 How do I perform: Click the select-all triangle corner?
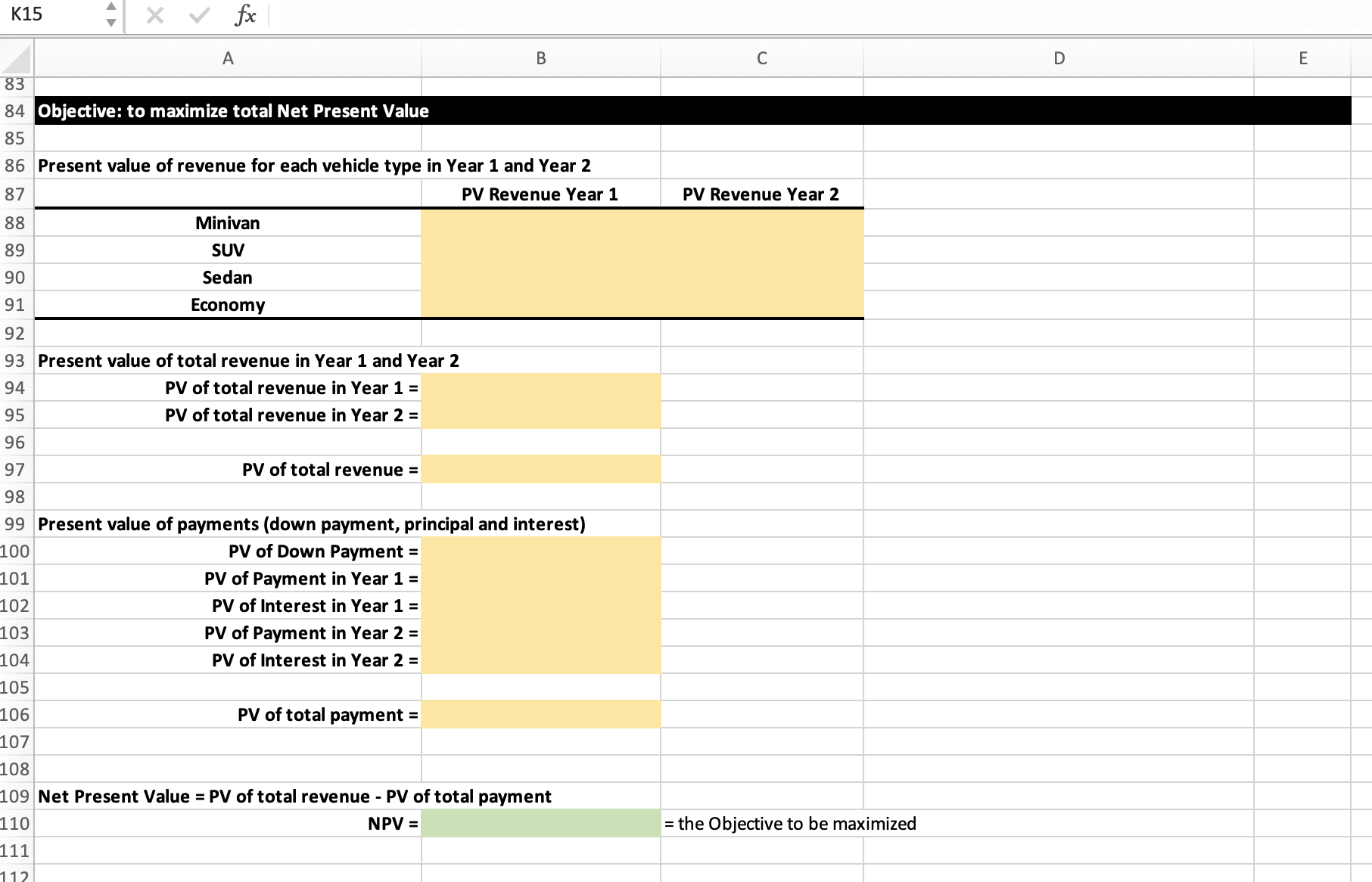(17, 59)
